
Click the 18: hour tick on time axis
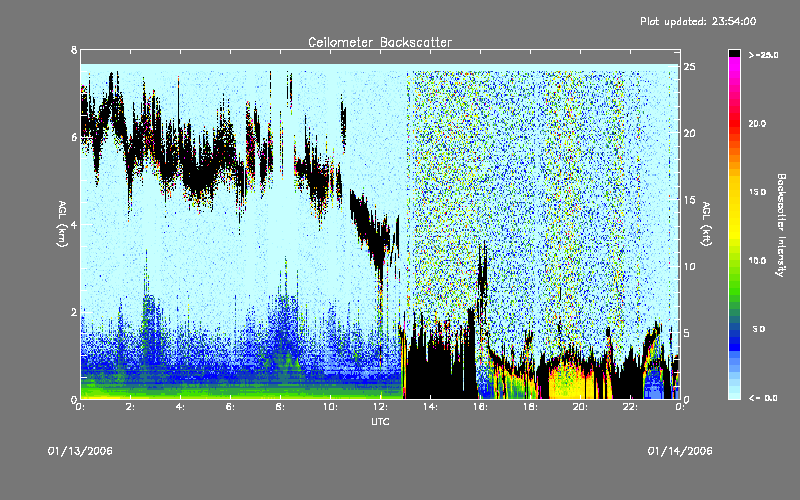tap(530, 407)
